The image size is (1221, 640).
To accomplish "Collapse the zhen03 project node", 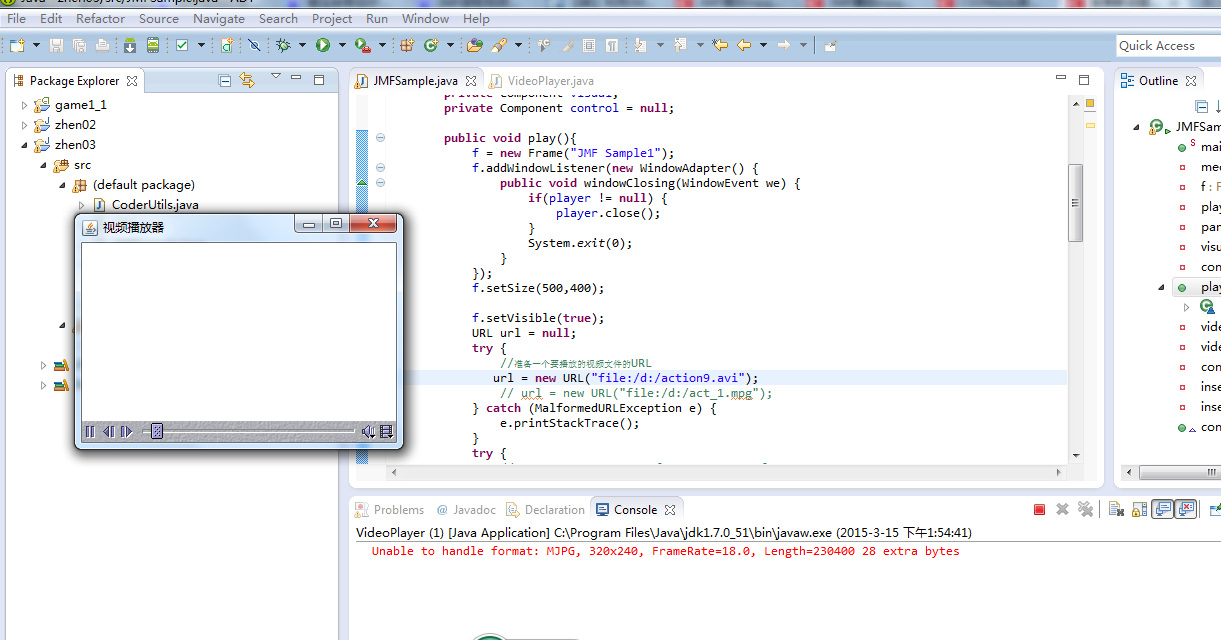I will pos(25,145).
